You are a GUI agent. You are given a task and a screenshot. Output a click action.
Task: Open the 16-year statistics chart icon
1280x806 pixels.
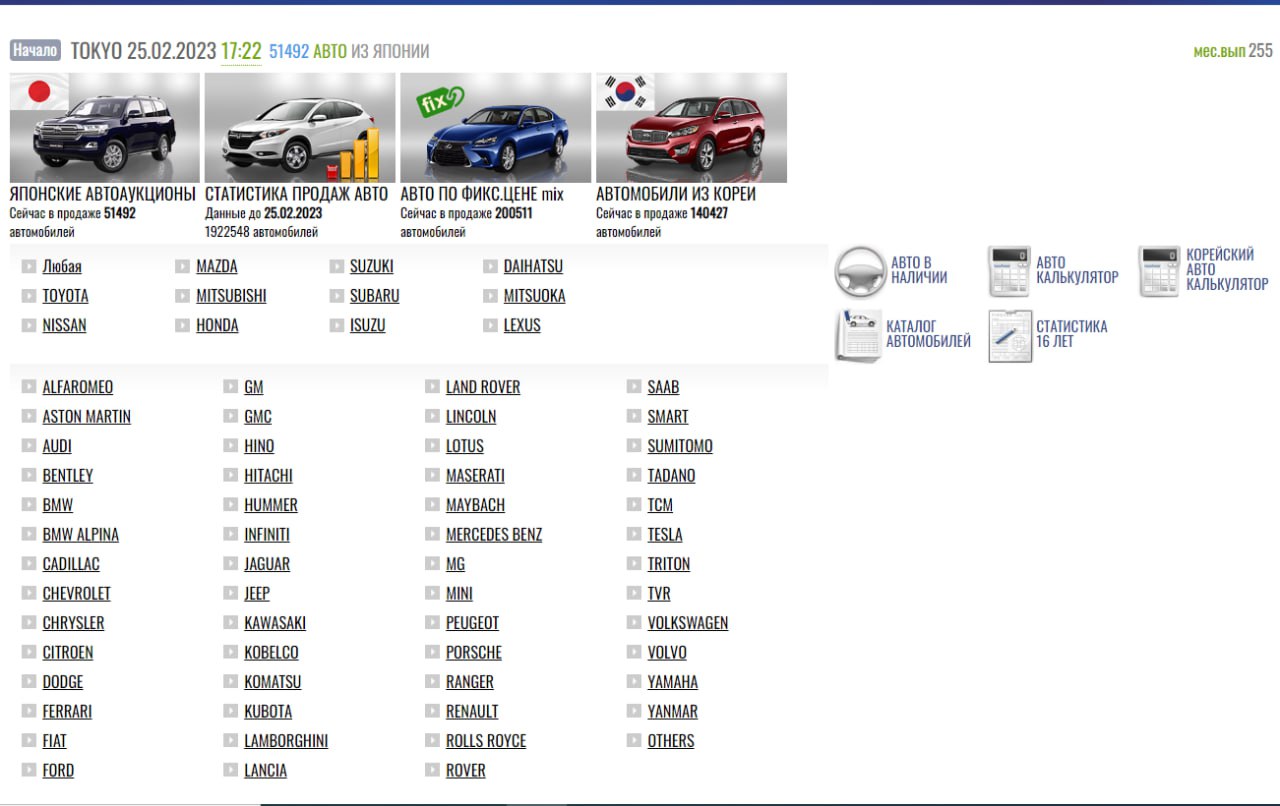tap(1009, 335)
